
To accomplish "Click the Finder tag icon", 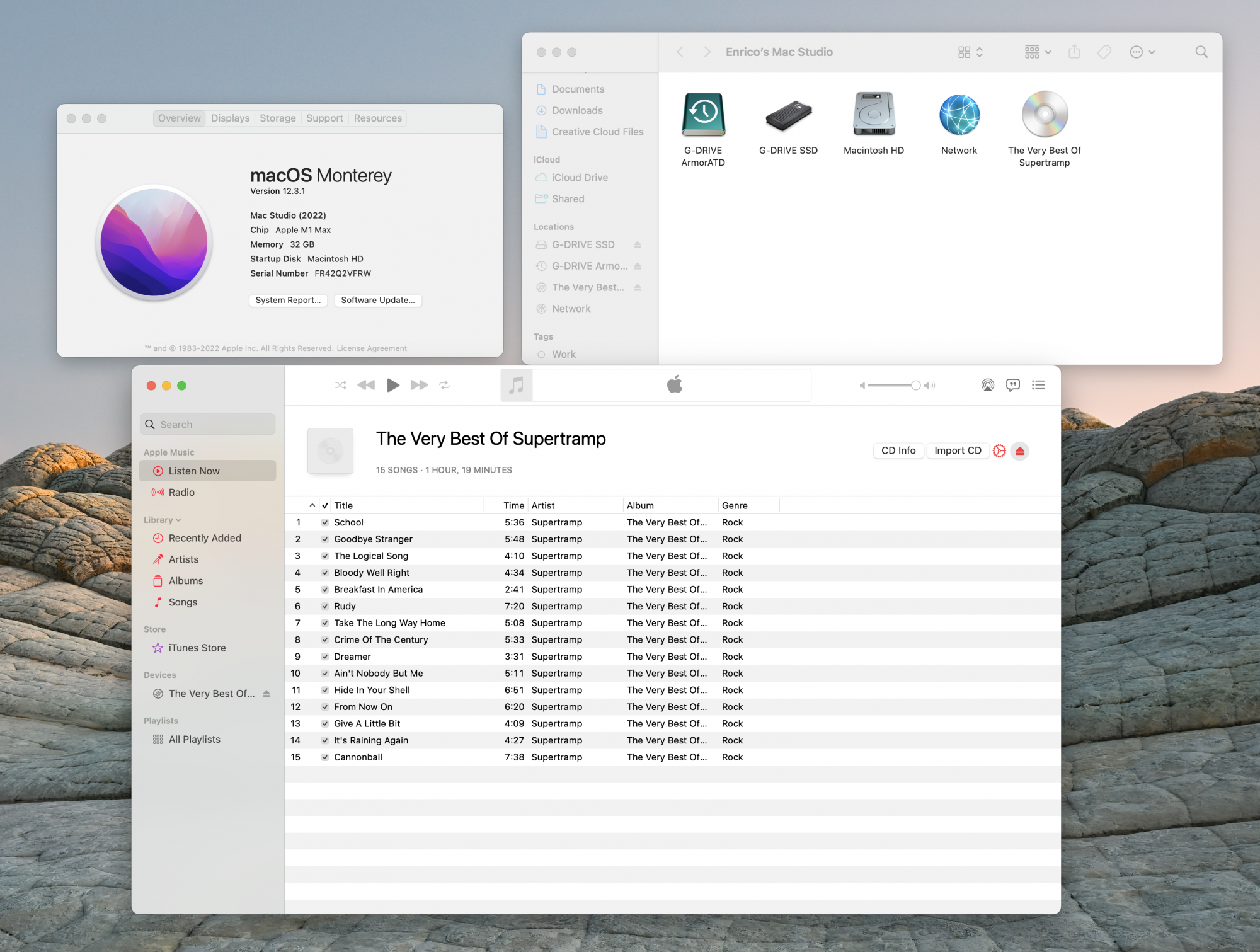I will click(1104, 52).
